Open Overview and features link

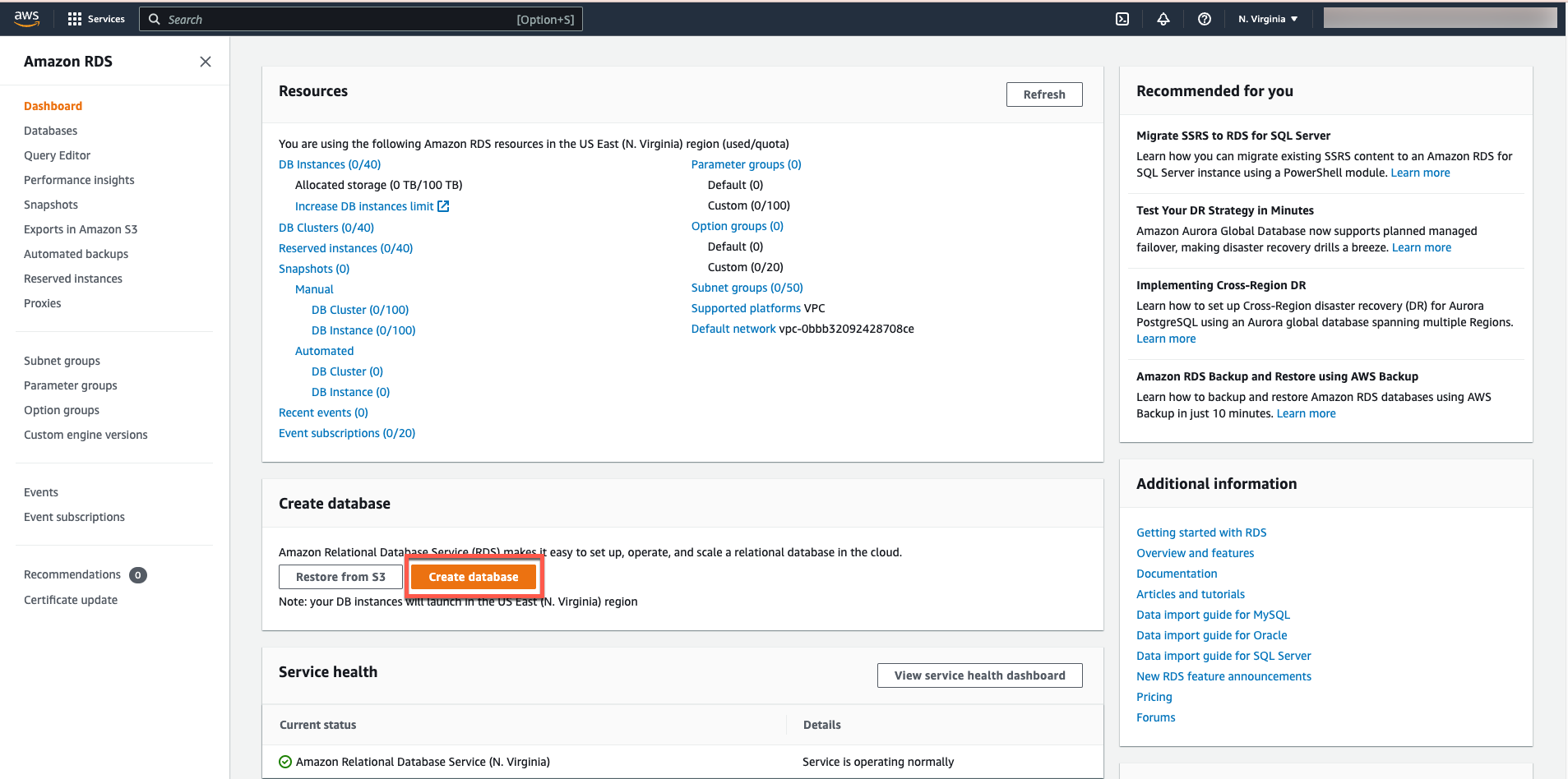tap(1196, 553)
